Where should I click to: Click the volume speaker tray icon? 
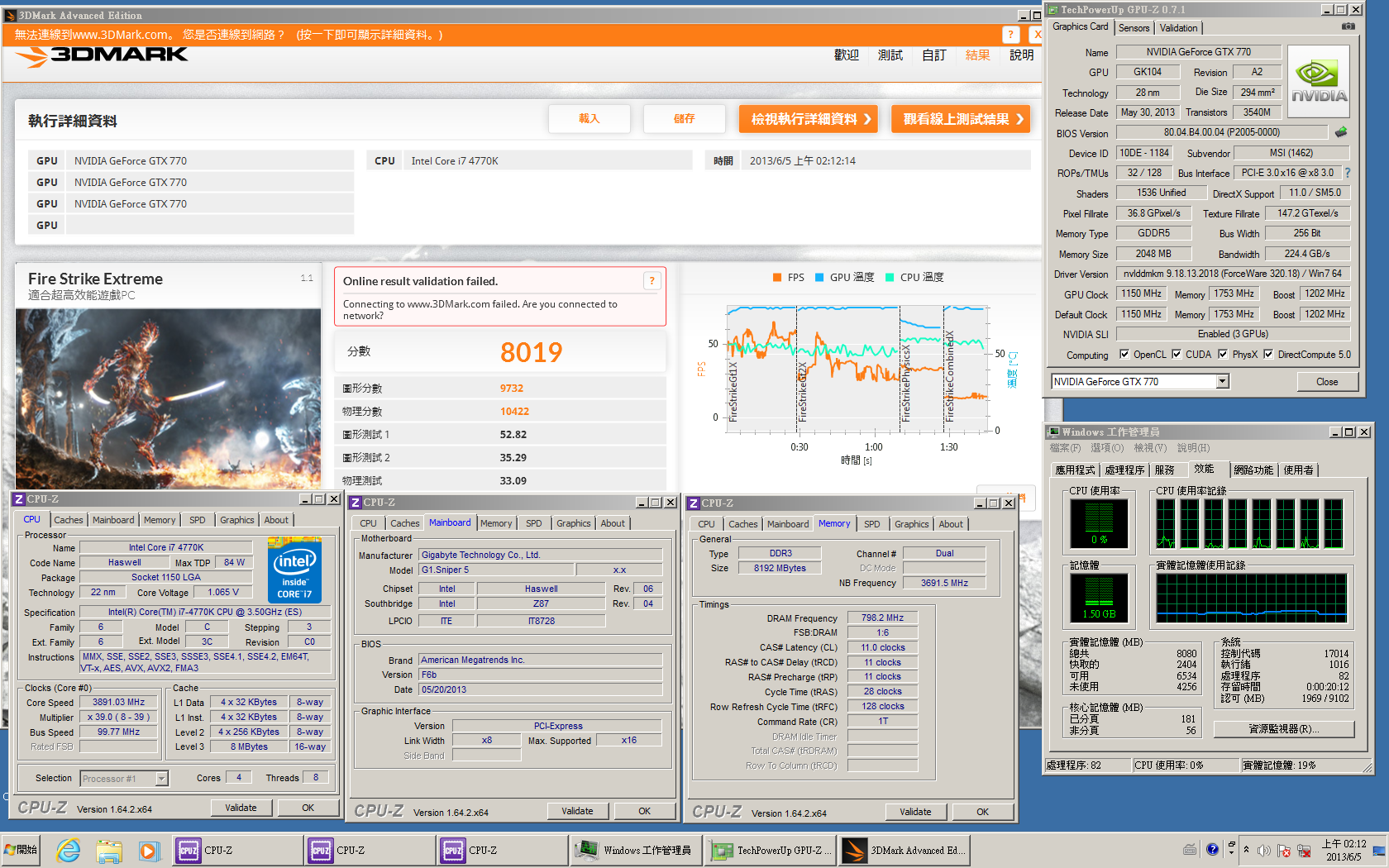[x=1263, y=850]
